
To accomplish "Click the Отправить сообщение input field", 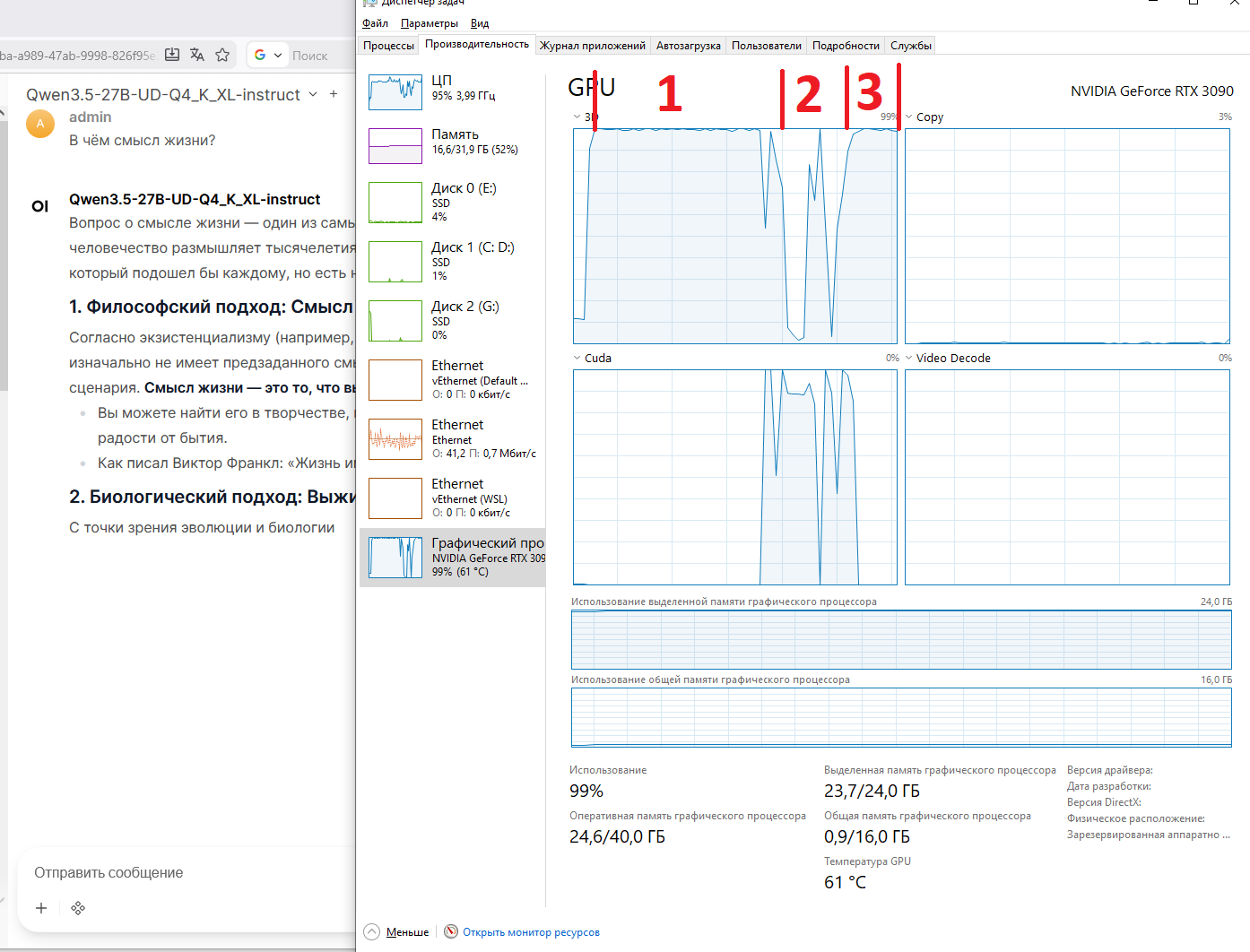I will (179, 872).
